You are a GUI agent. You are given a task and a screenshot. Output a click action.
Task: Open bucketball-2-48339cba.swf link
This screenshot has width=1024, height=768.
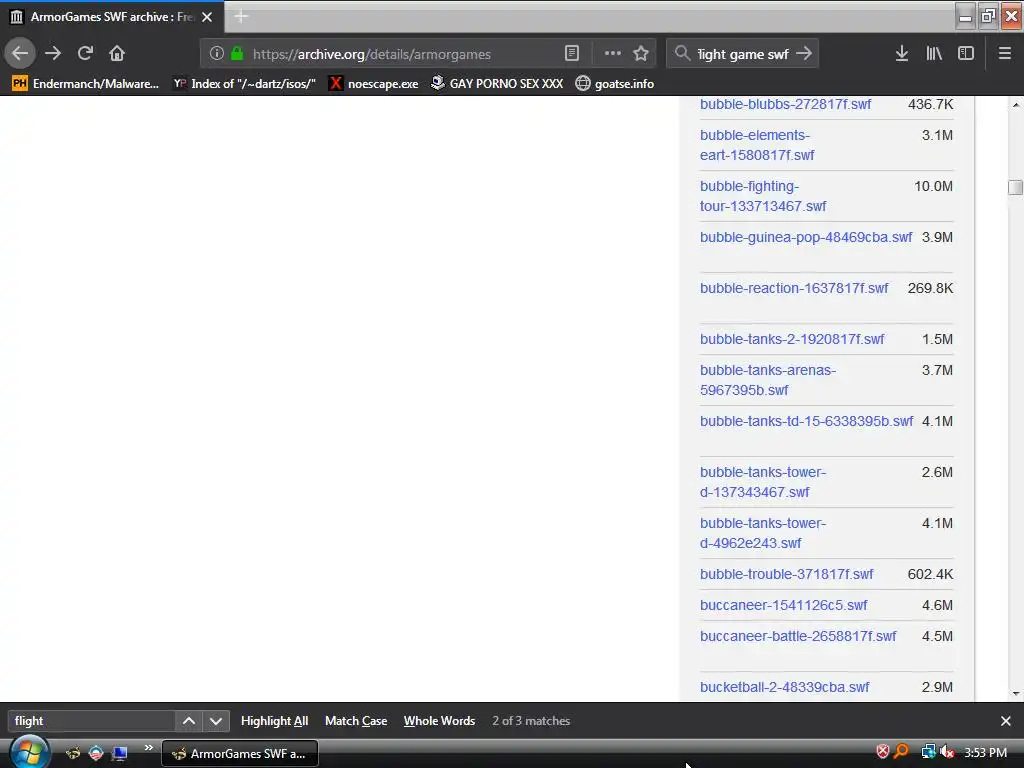pos(785,687)
